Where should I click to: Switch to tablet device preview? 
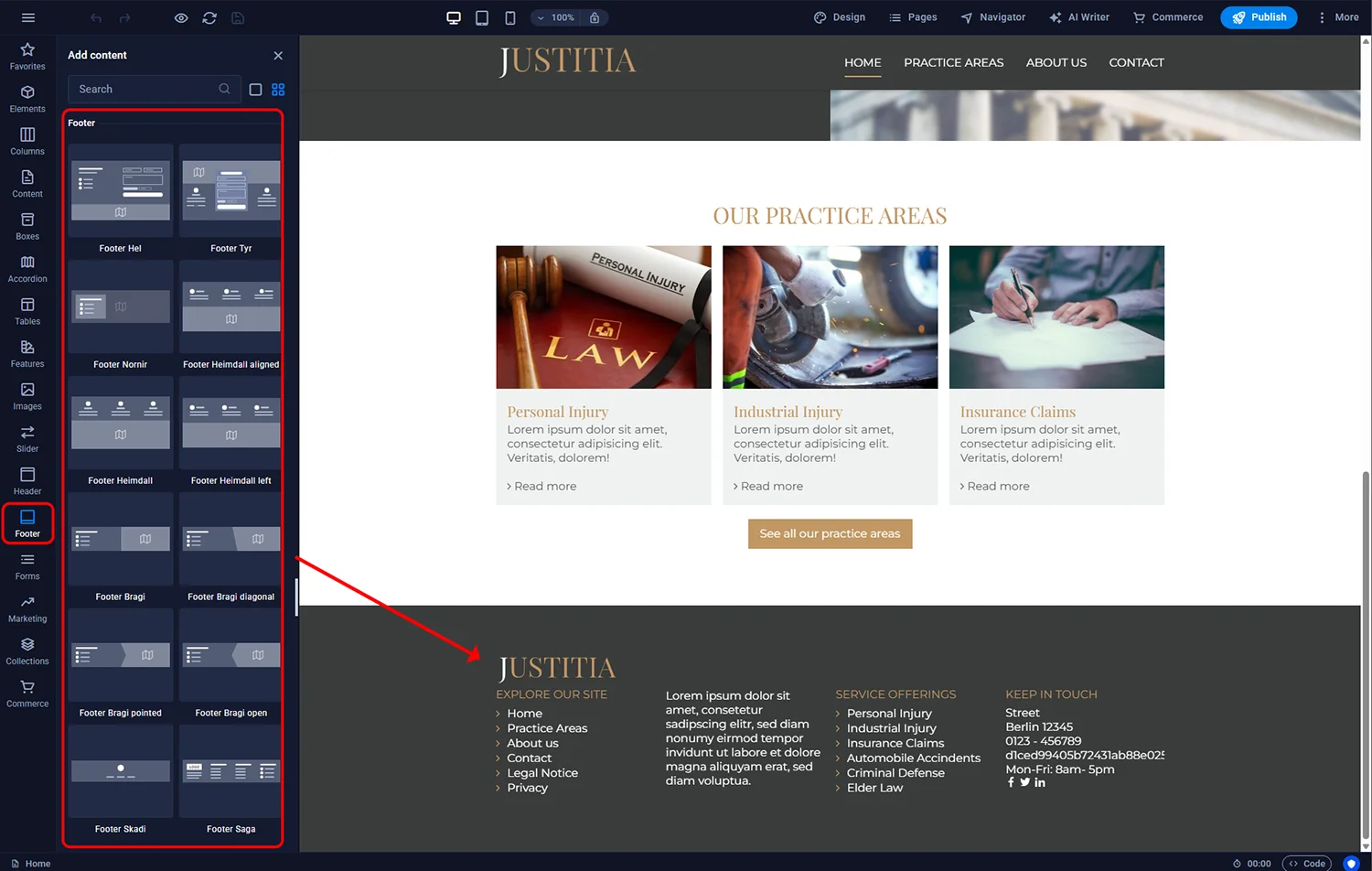tap(481, 17)
